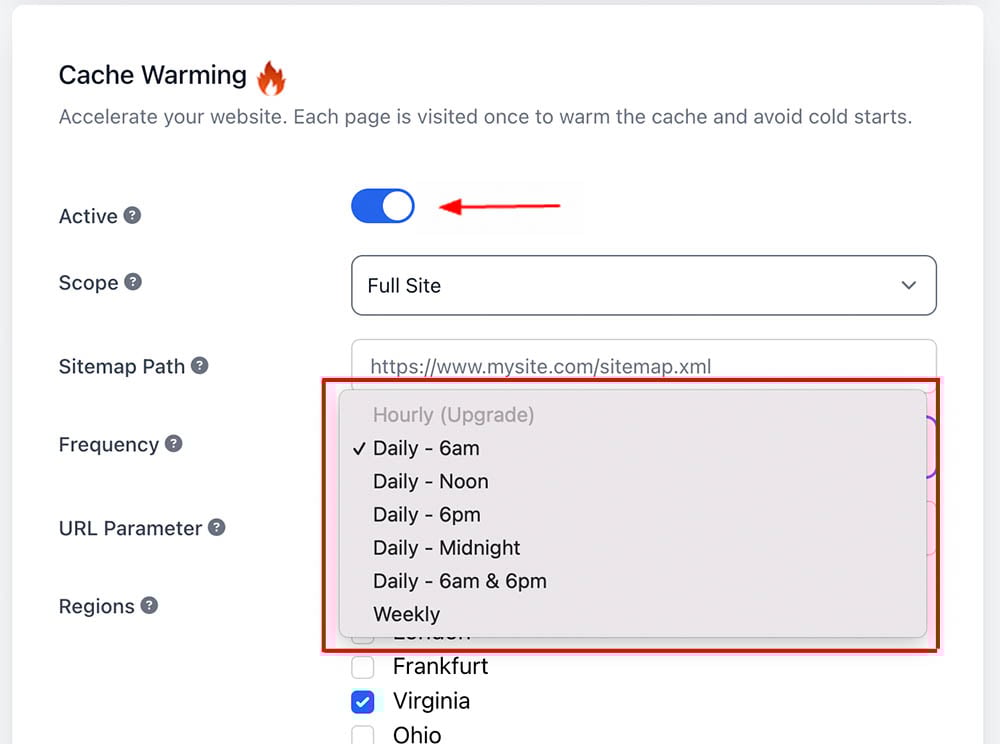Open the Sitemap Path help tooltip icon
The image size is (1000, 744).
[x=200, y=366]
